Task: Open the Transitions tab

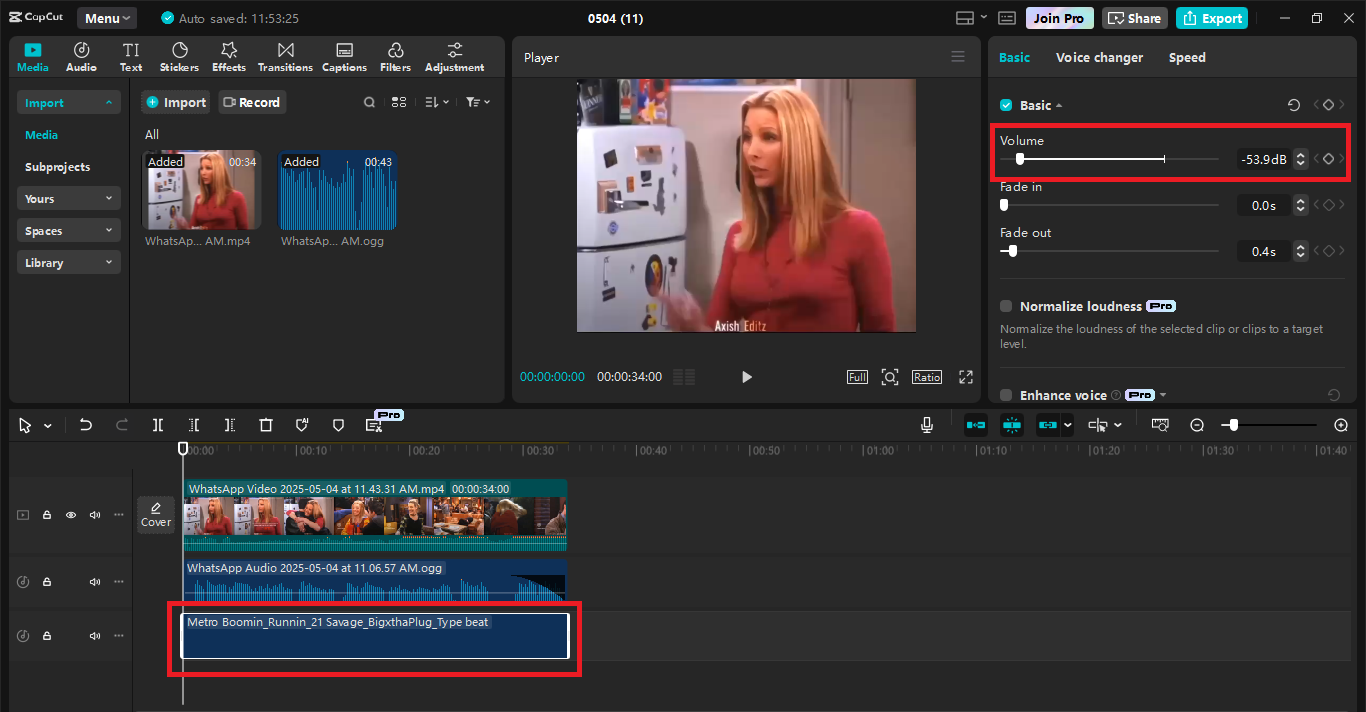Action: [285, 57]
